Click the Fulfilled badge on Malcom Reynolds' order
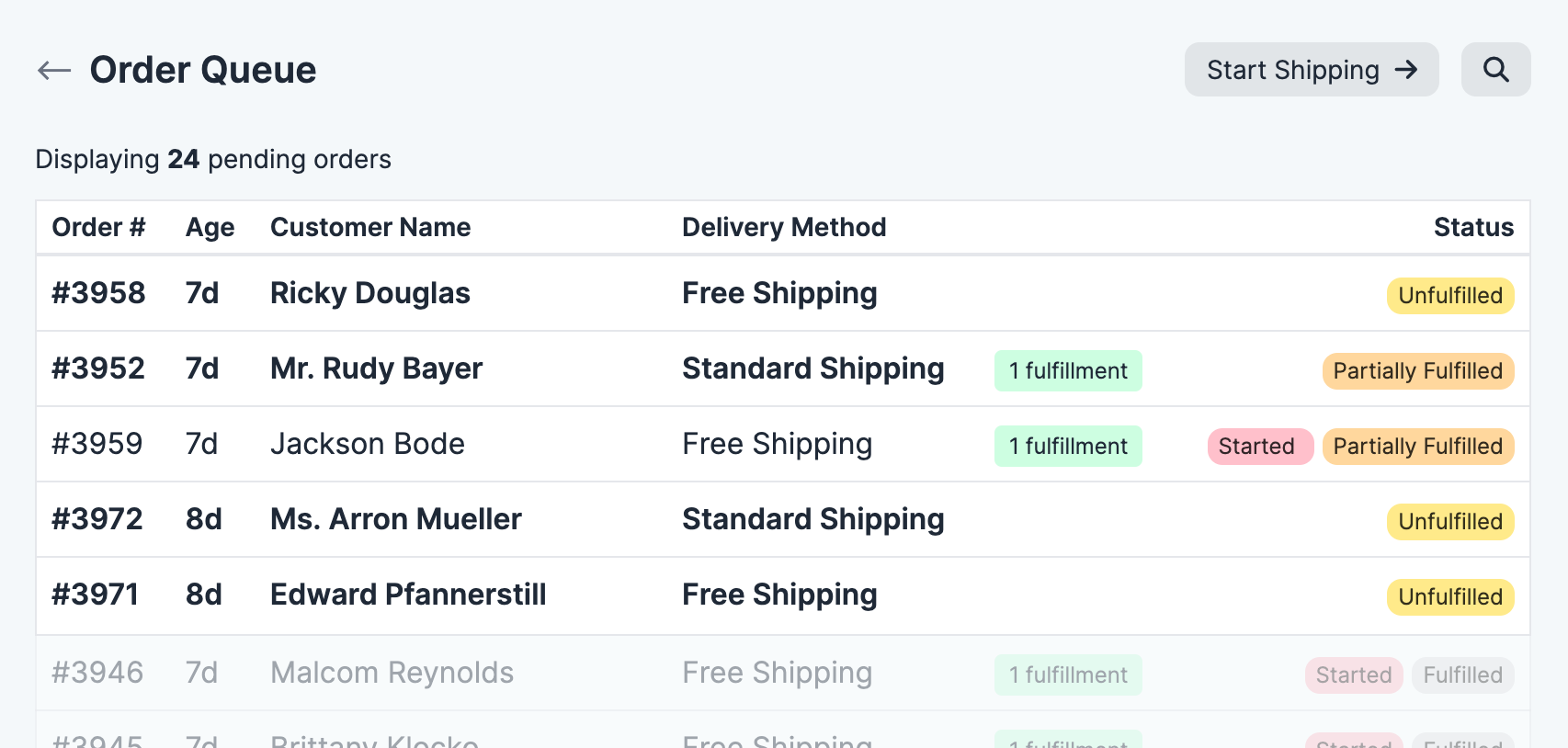Viewport: 1568px width, 748px height. coord(1462,674)
